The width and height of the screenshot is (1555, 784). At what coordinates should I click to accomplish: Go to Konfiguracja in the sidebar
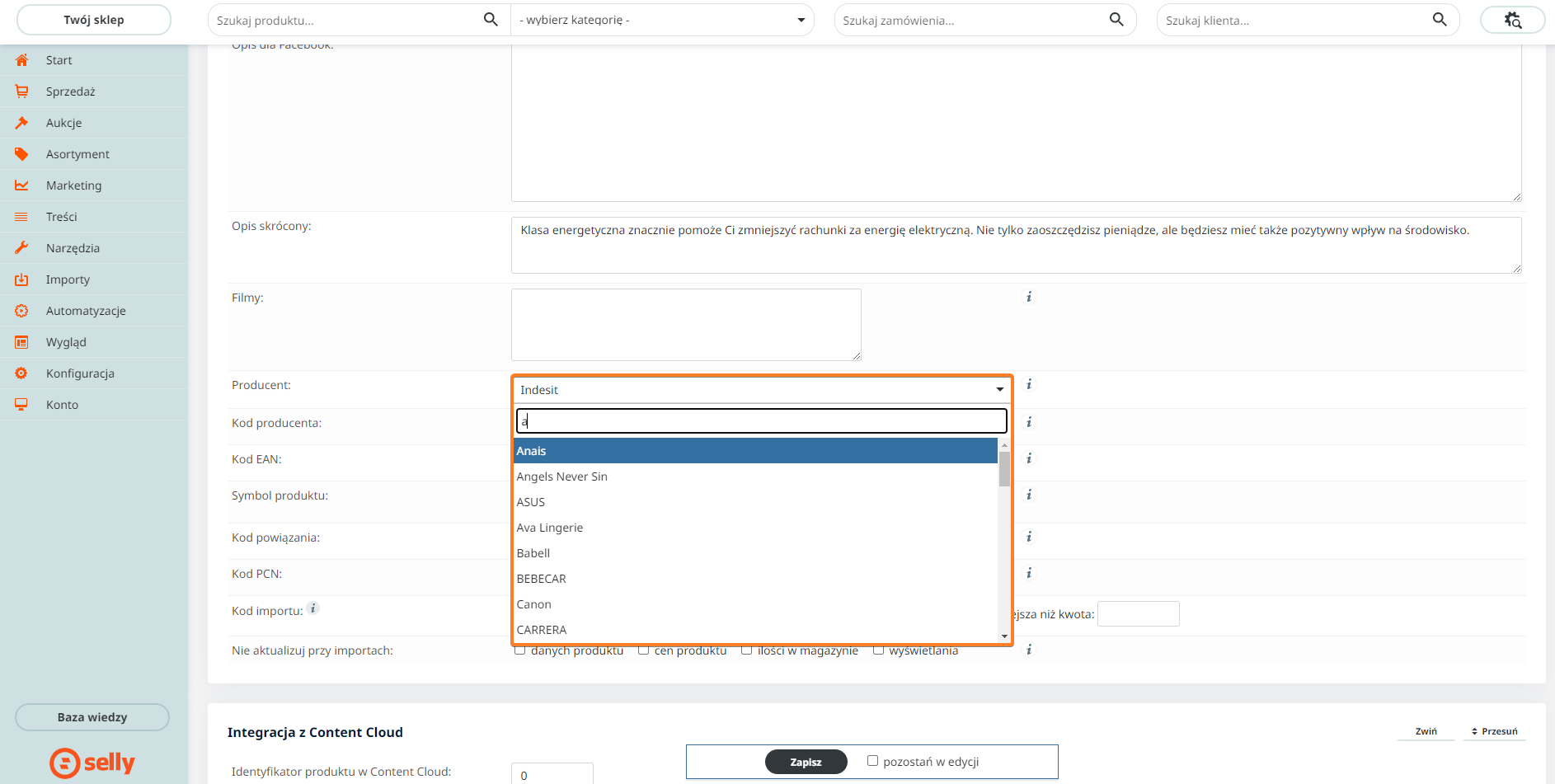click(x=80, y=373)
